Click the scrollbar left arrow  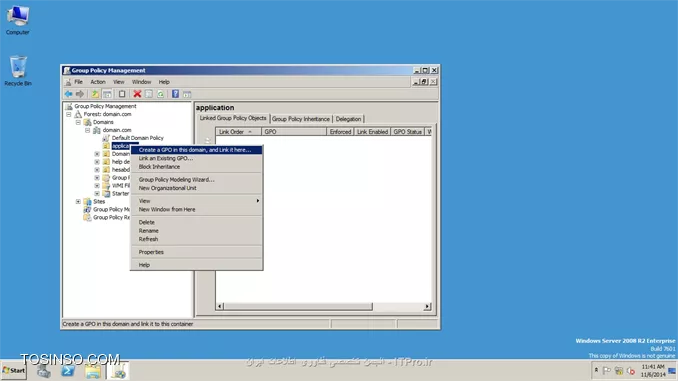(x=220, y=306)
